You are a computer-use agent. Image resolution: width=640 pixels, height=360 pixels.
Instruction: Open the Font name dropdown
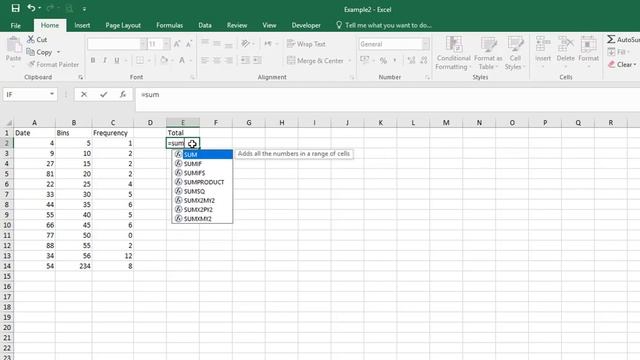click(143, 44)
